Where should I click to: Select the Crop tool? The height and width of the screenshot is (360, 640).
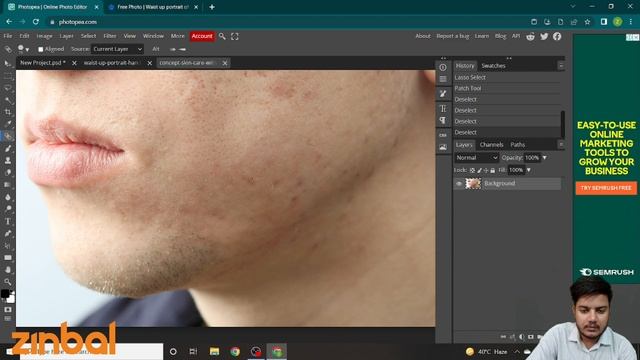tap(7, 112)
